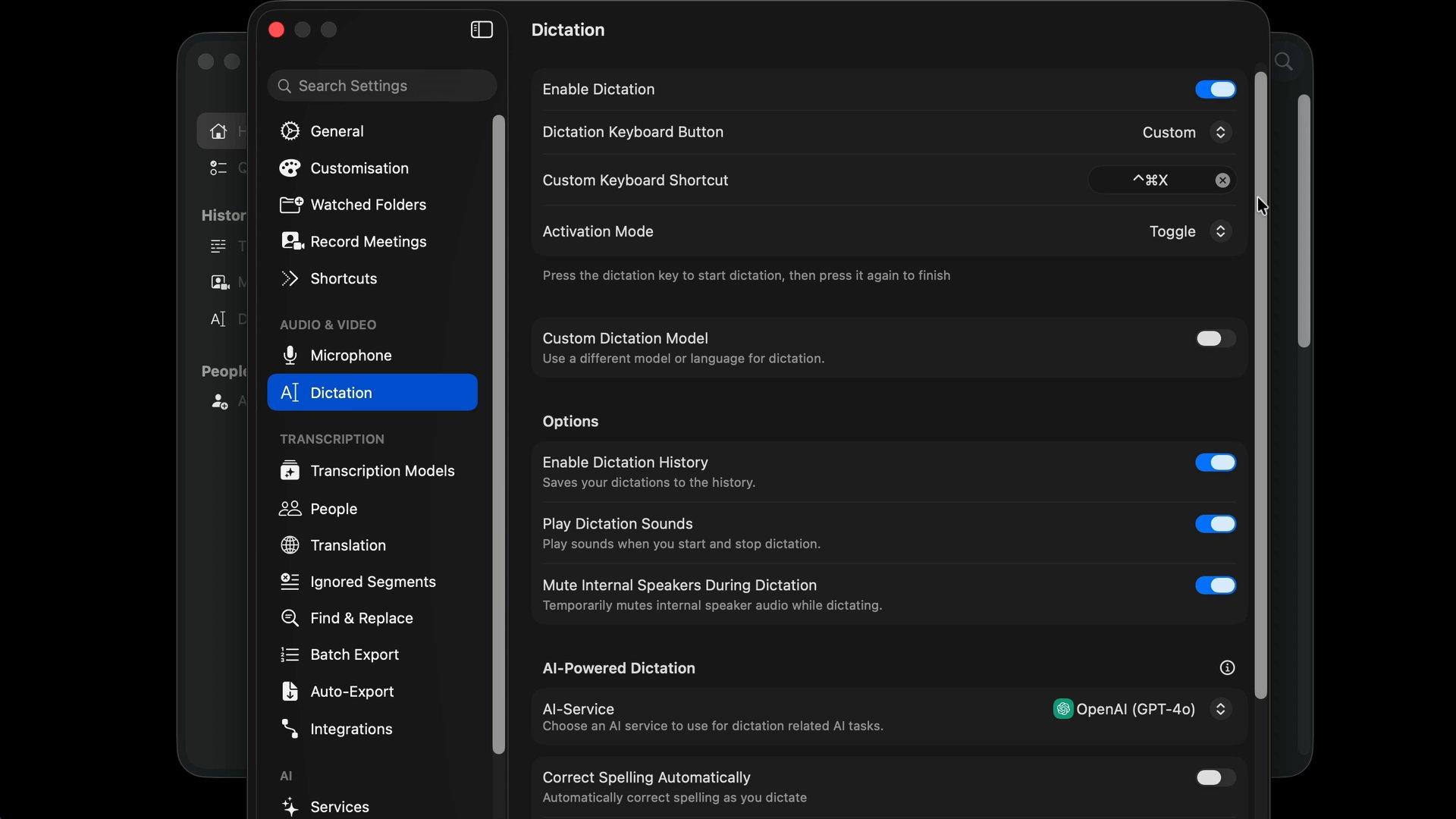Image resolution: width=1456 pixels, height=819 pixels.
Task: Switch to the Integrations section
Action: [x=350, y=729]
